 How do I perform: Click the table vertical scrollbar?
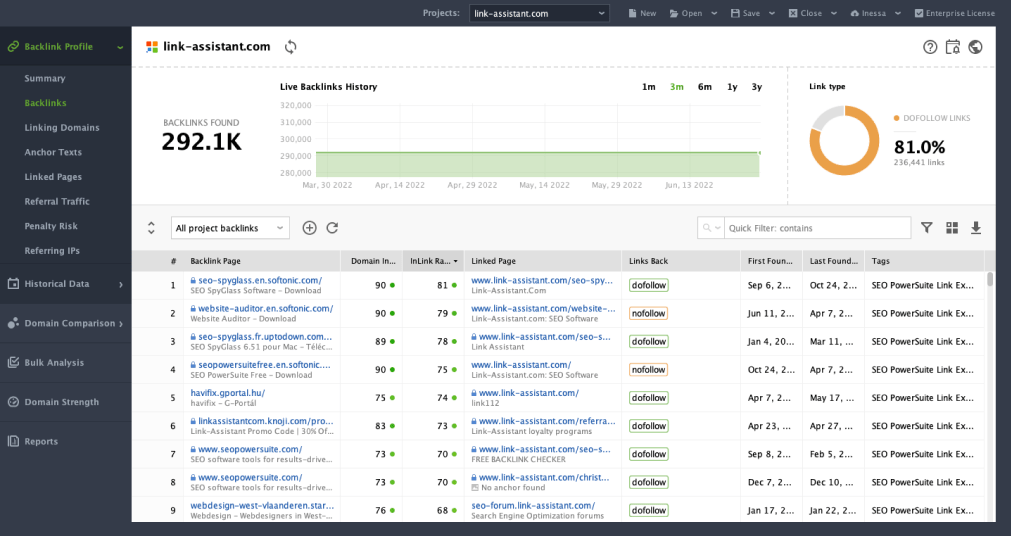(x=990, y=279)
